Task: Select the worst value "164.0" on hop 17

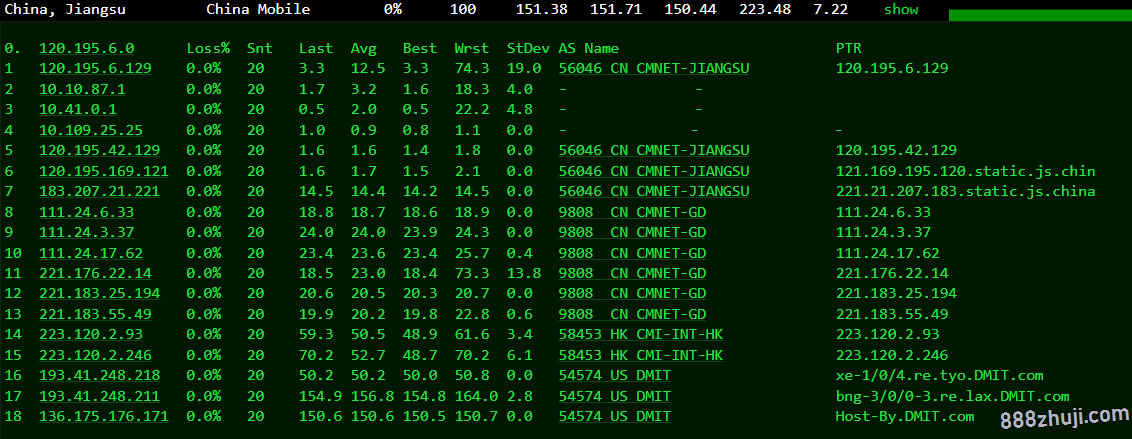Action: [476, 396]
